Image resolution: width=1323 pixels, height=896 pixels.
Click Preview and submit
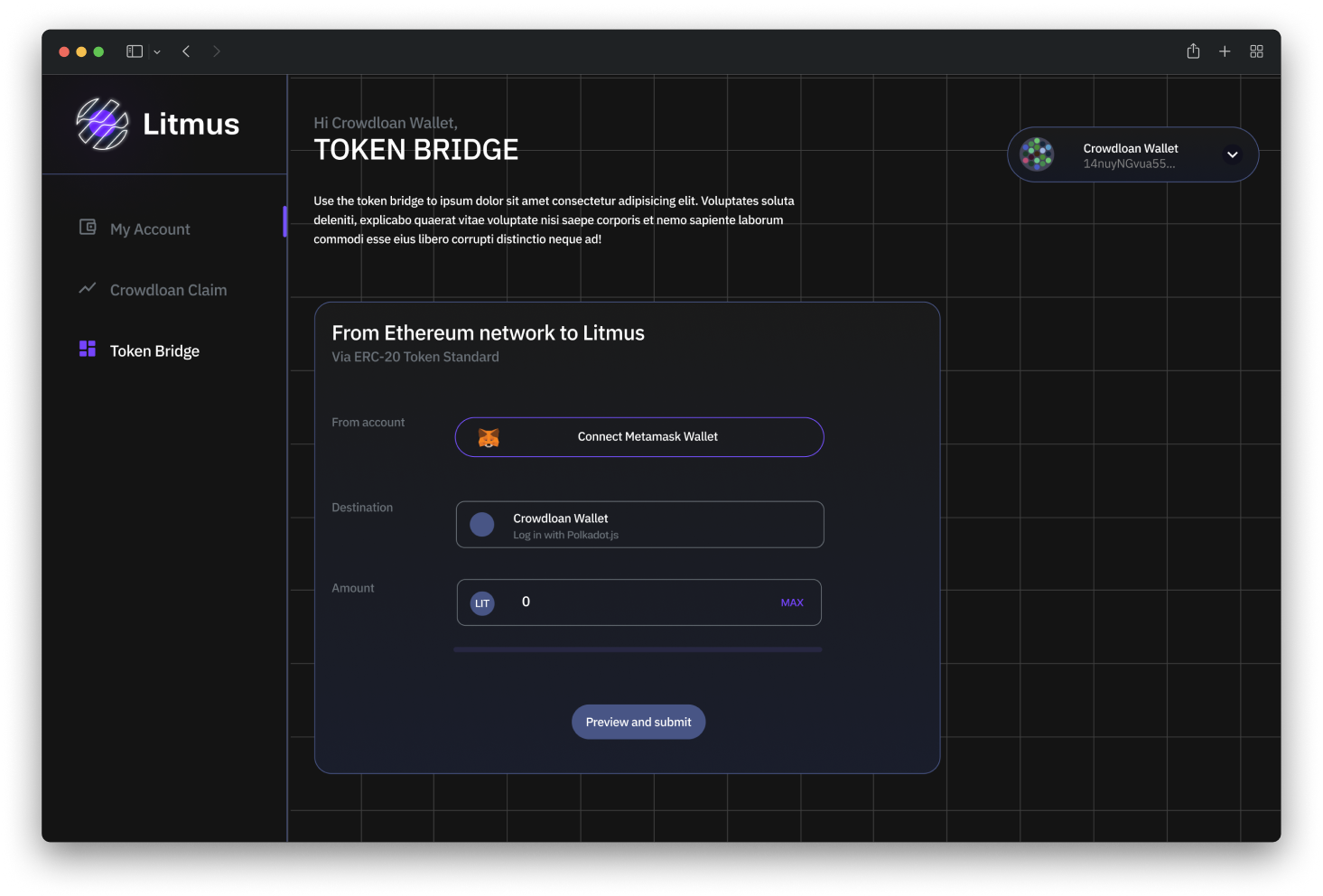tap(638, 722)
